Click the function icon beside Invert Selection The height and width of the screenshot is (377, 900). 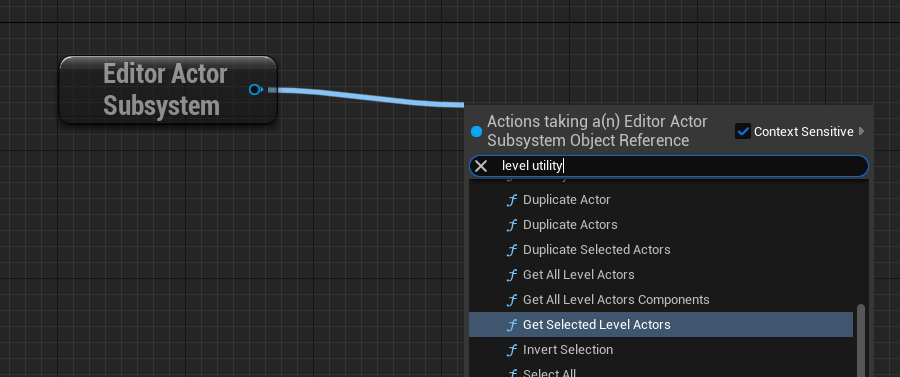point(511,350)
